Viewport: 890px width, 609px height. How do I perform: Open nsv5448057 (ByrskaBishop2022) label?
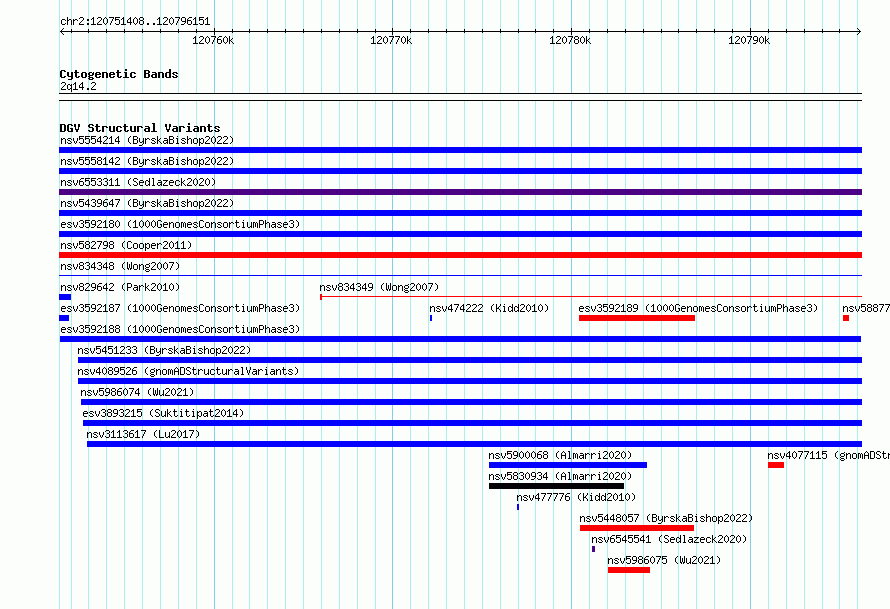tap(666, 518)
